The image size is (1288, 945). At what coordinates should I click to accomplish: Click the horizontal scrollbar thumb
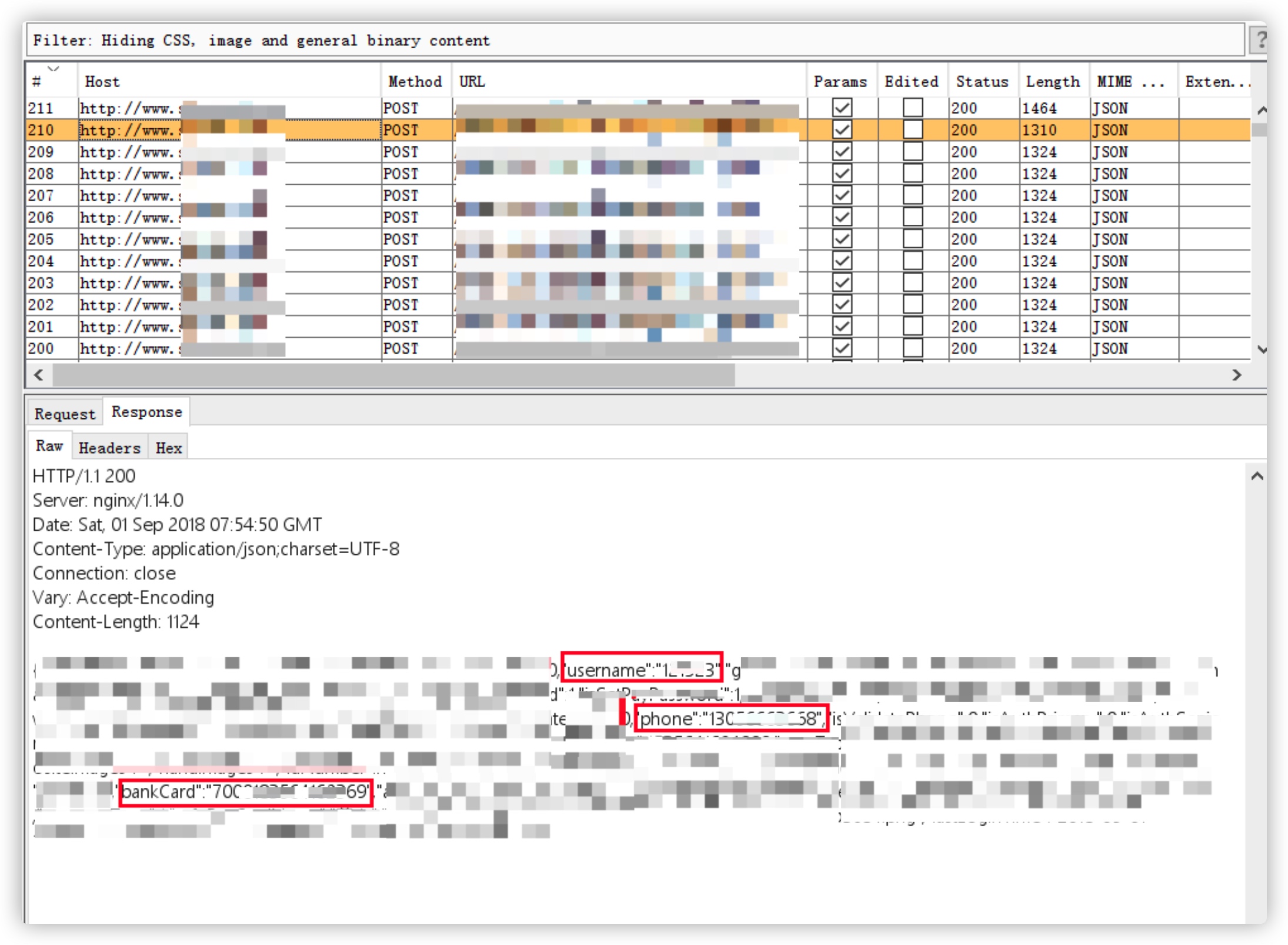point(393,375)
